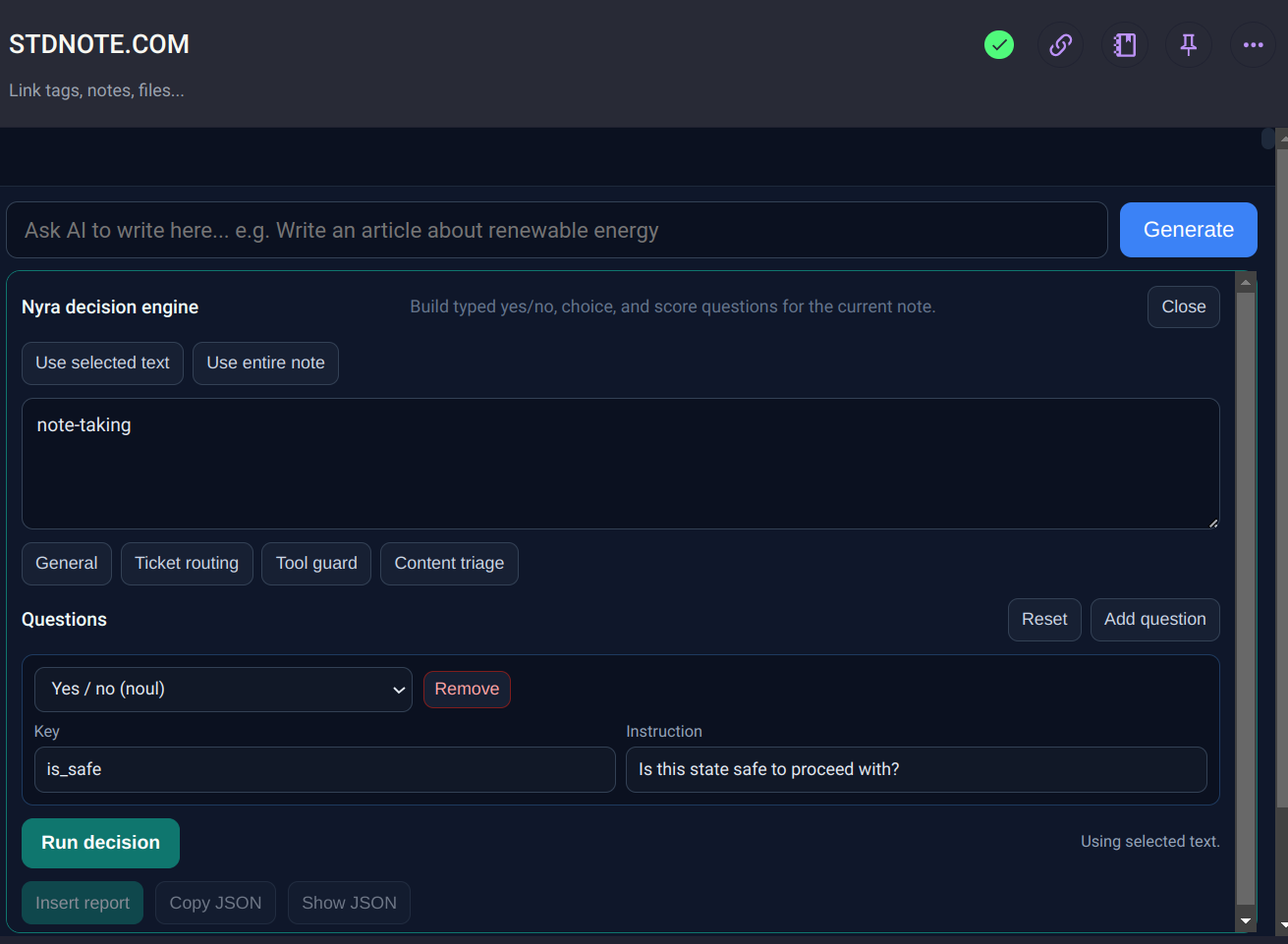Viewport: 1288px width, 944px height.
Task: Click the green sync status checkmark icon
Action: [999, 44]
